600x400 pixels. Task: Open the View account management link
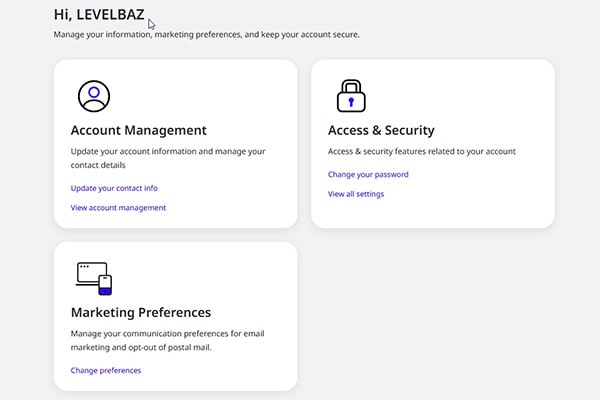point(118,207)
